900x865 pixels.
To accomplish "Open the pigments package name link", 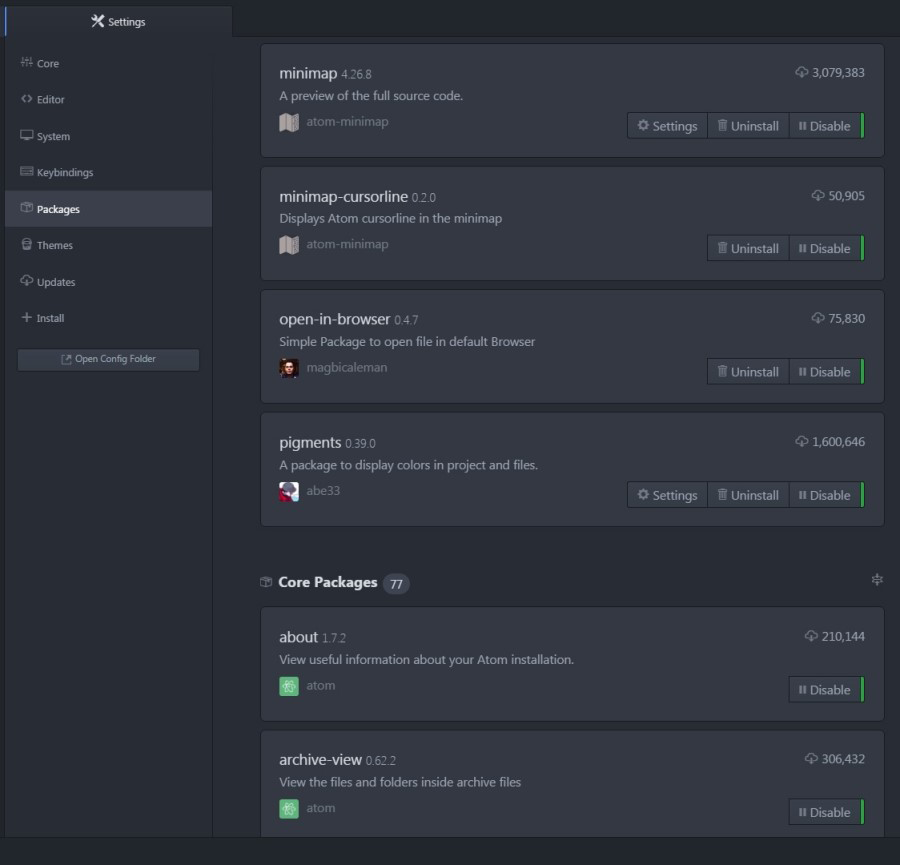I will [310, 443].
